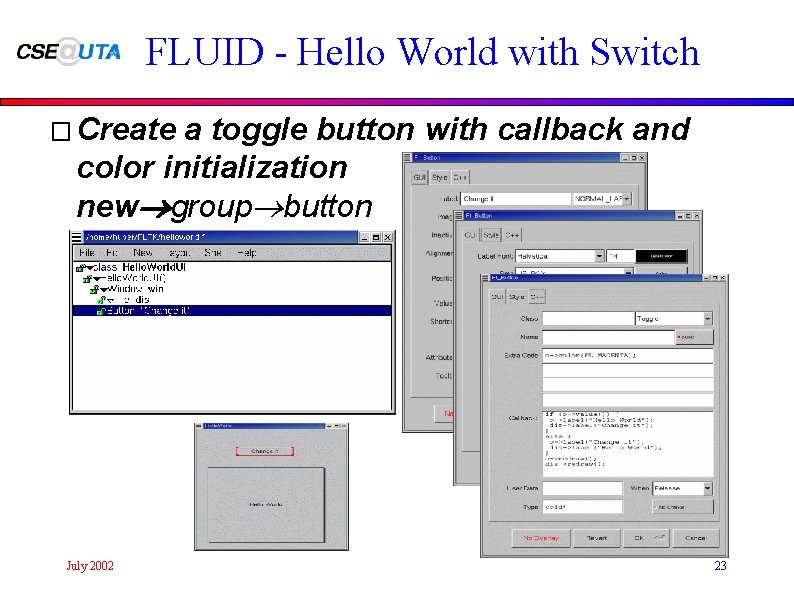
Task: Open the New menu
Action: (142, 252)
